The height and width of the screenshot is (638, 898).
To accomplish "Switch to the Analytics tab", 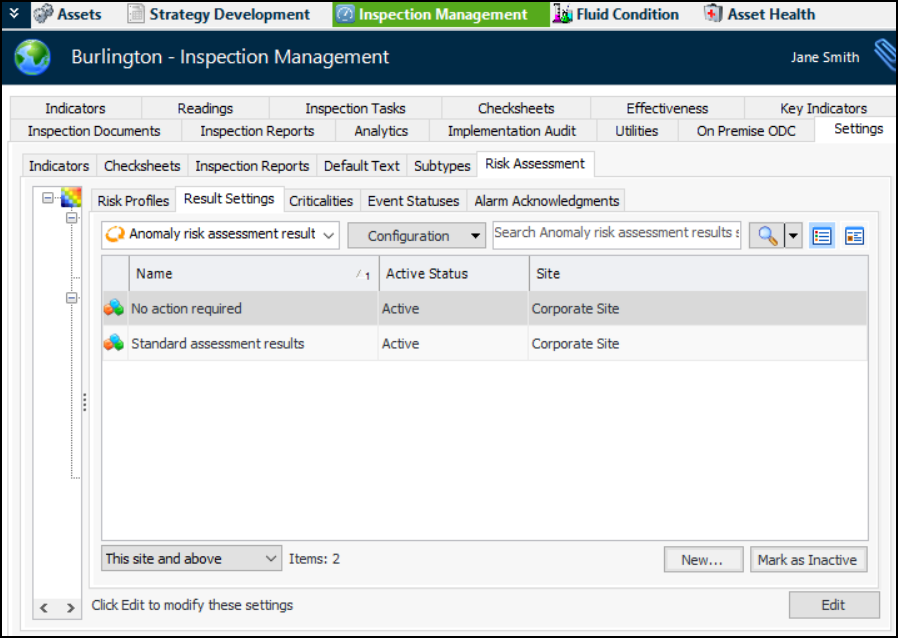I will pos(381,131).
